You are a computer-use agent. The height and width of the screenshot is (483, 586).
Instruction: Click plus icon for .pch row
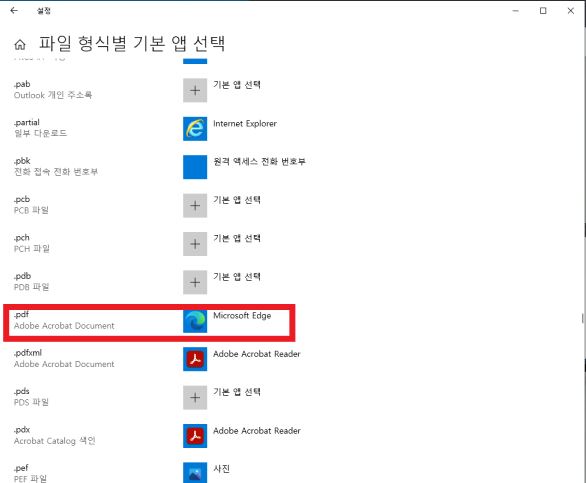195,244
